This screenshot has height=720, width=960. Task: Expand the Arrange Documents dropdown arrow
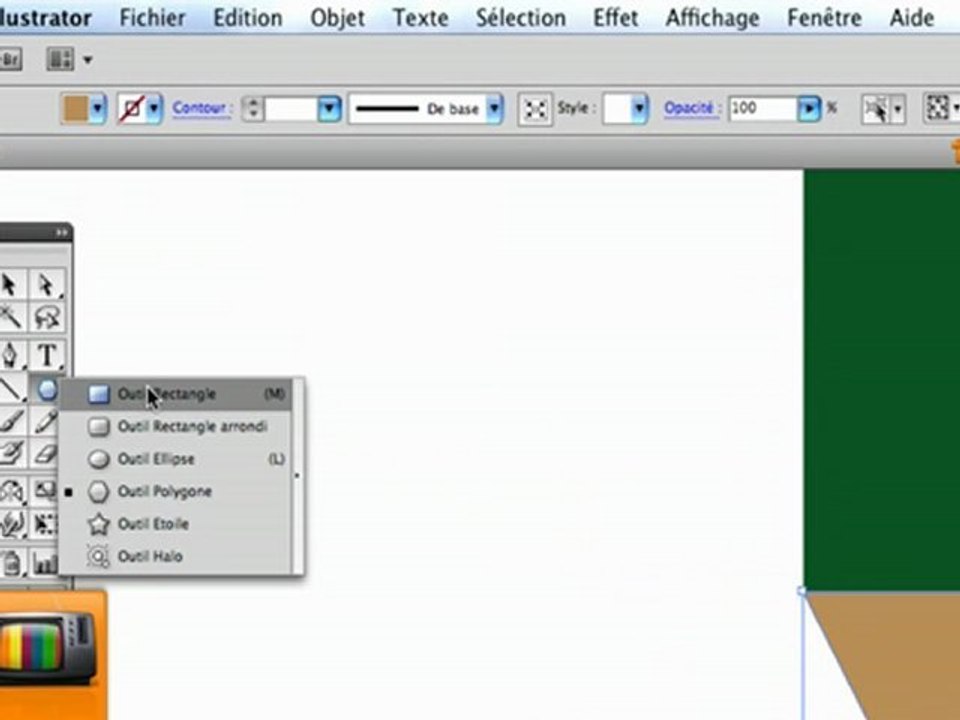88,60
